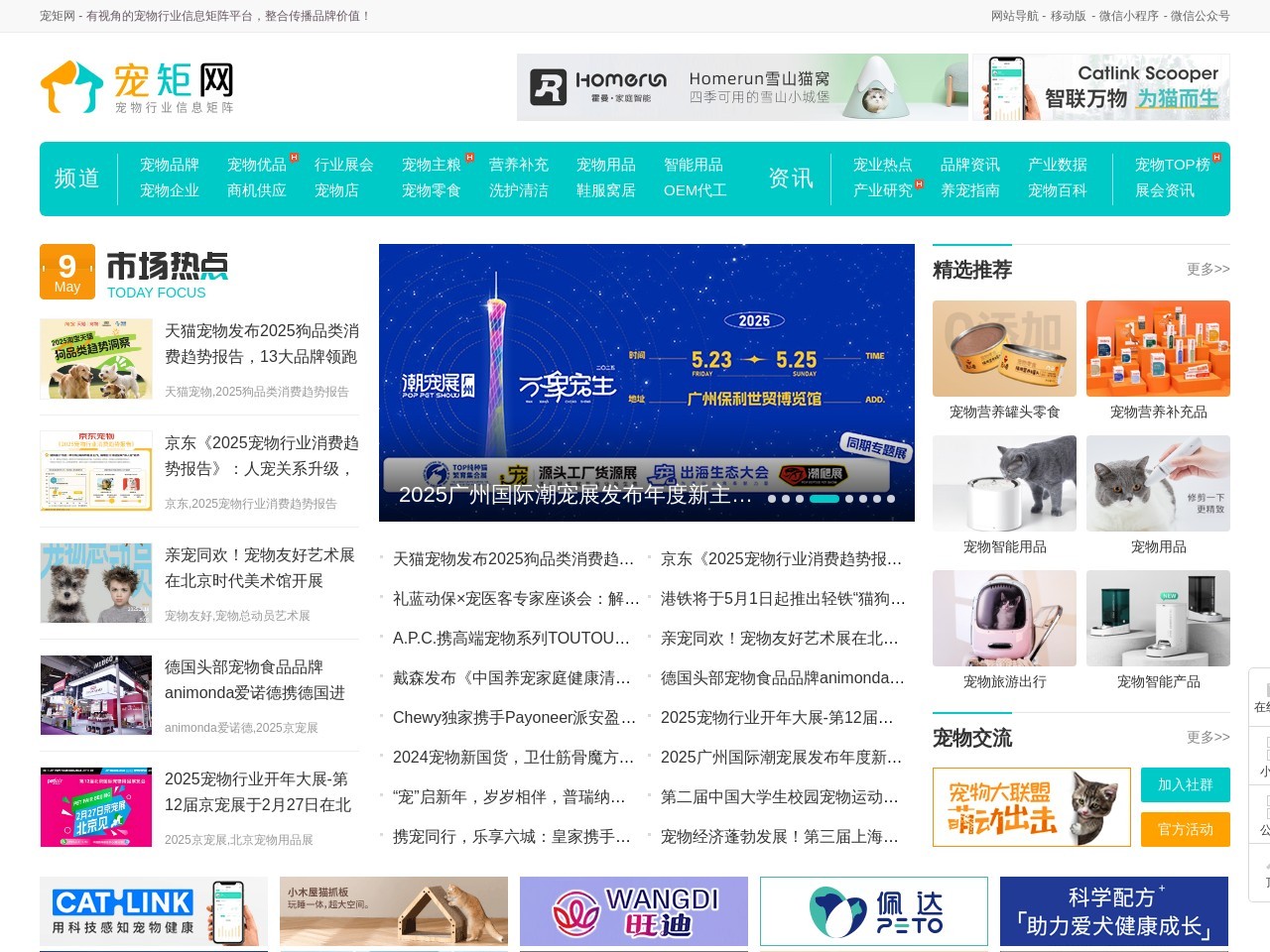
Task: Open the 京东宠物行业消费趋势报告 article thumbnail
Action: pyautogui.click(x=96, y=471)
